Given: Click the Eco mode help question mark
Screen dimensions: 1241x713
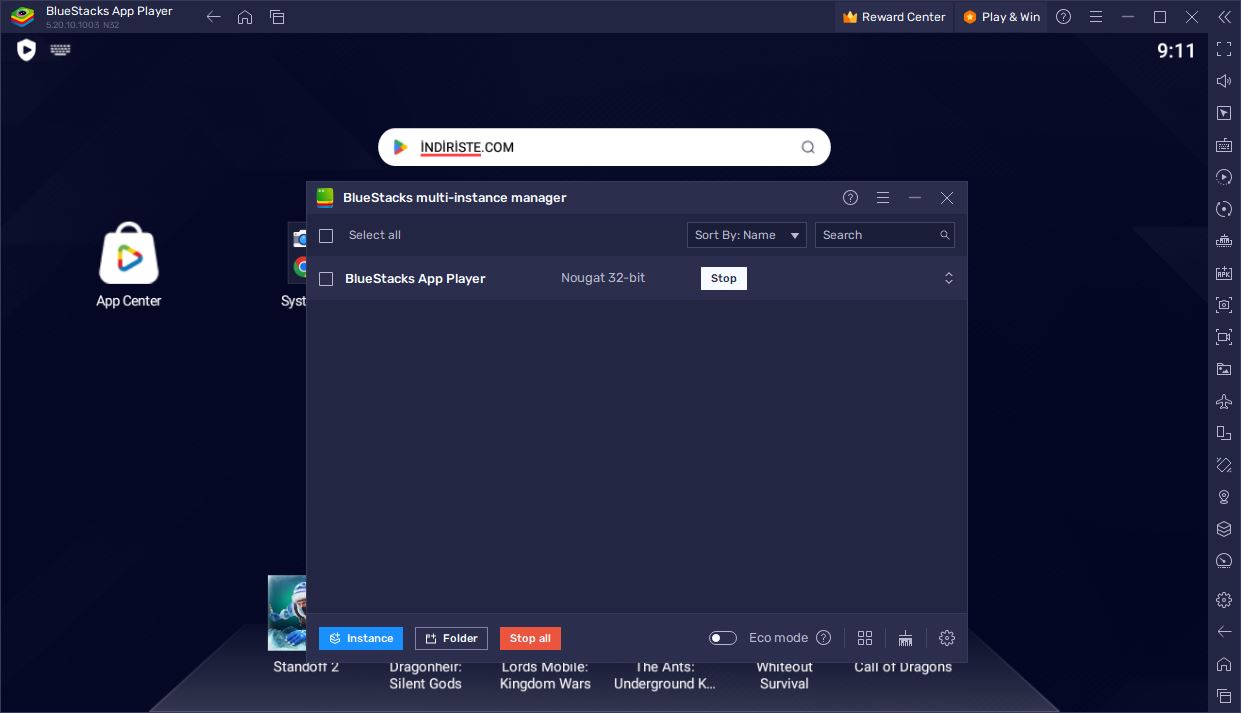Looking at the screenshot, I should click(x=824, y=638).
